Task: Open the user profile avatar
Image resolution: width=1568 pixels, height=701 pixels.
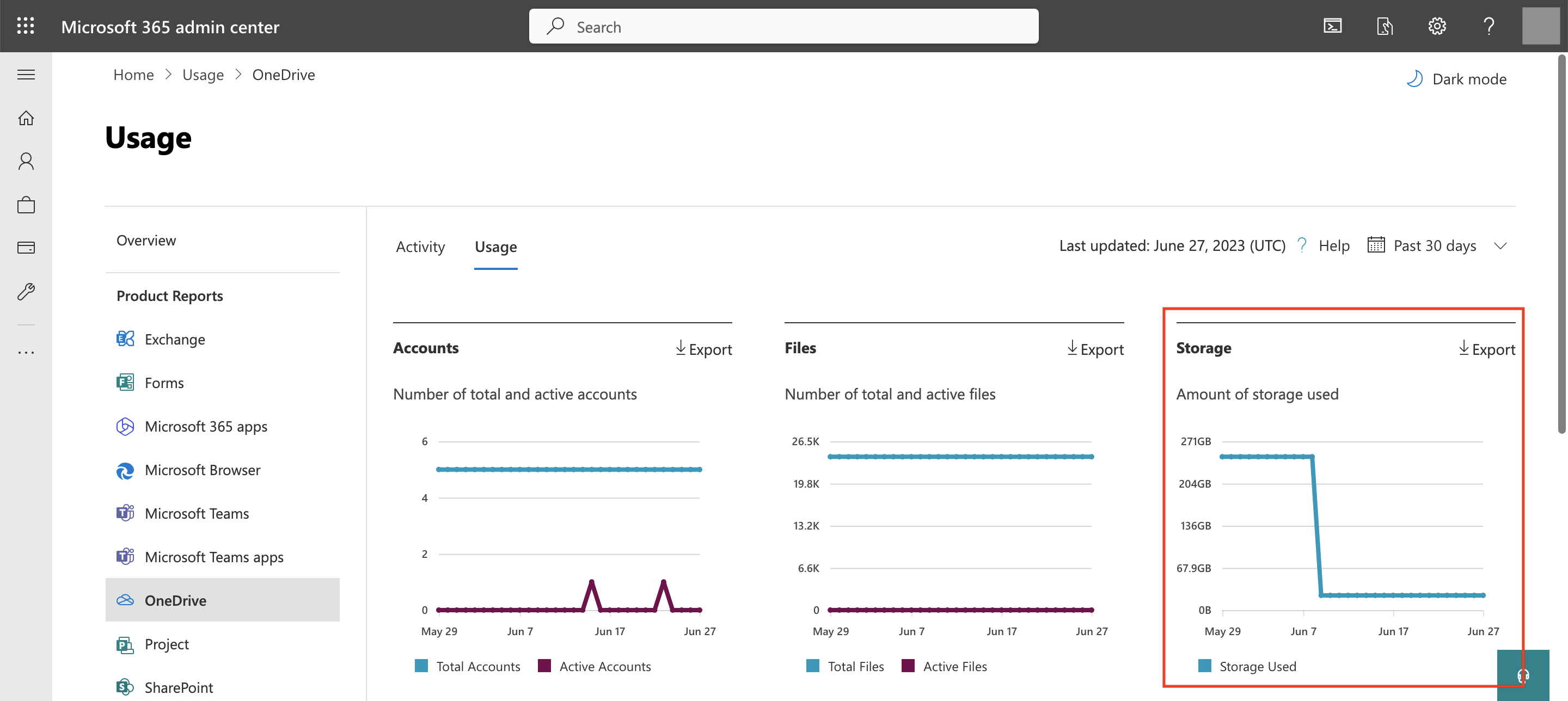Action: pyautogui.click(x=1541, y=26)
